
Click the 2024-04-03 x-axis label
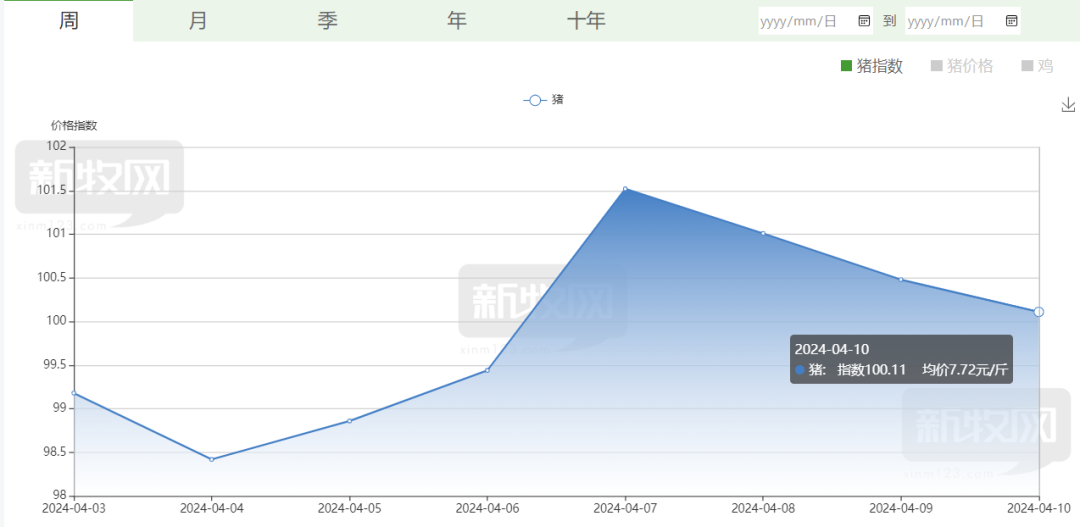pyautogui.click(x=74, y=508)
